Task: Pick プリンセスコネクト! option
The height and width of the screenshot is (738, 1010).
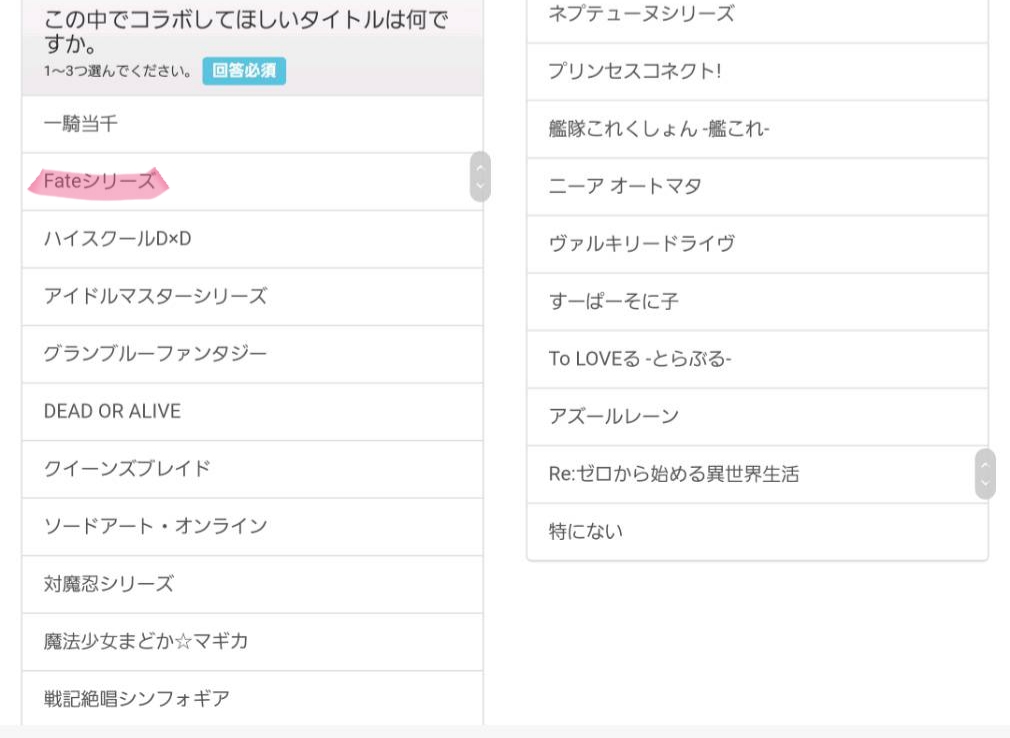Action: [x=635, y=72]
